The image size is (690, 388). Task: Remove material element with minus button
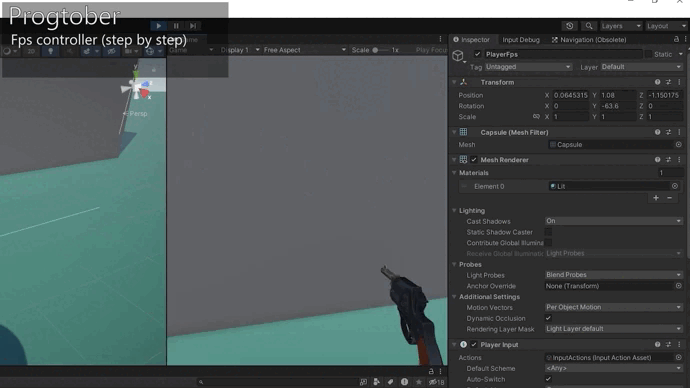pyautogui.click(x=669, y=198)
